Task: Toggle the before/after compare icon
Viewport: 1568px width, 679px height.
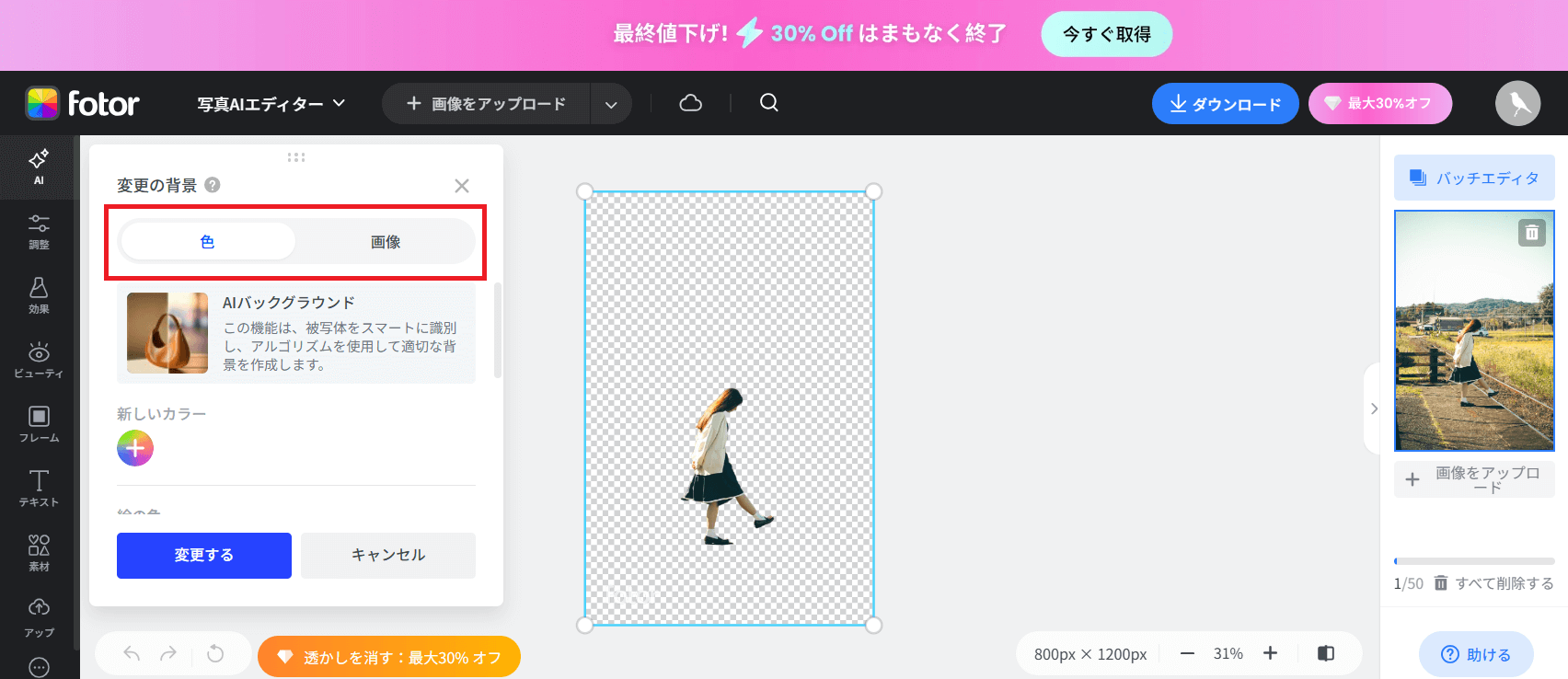Action: click(1326, 653)
